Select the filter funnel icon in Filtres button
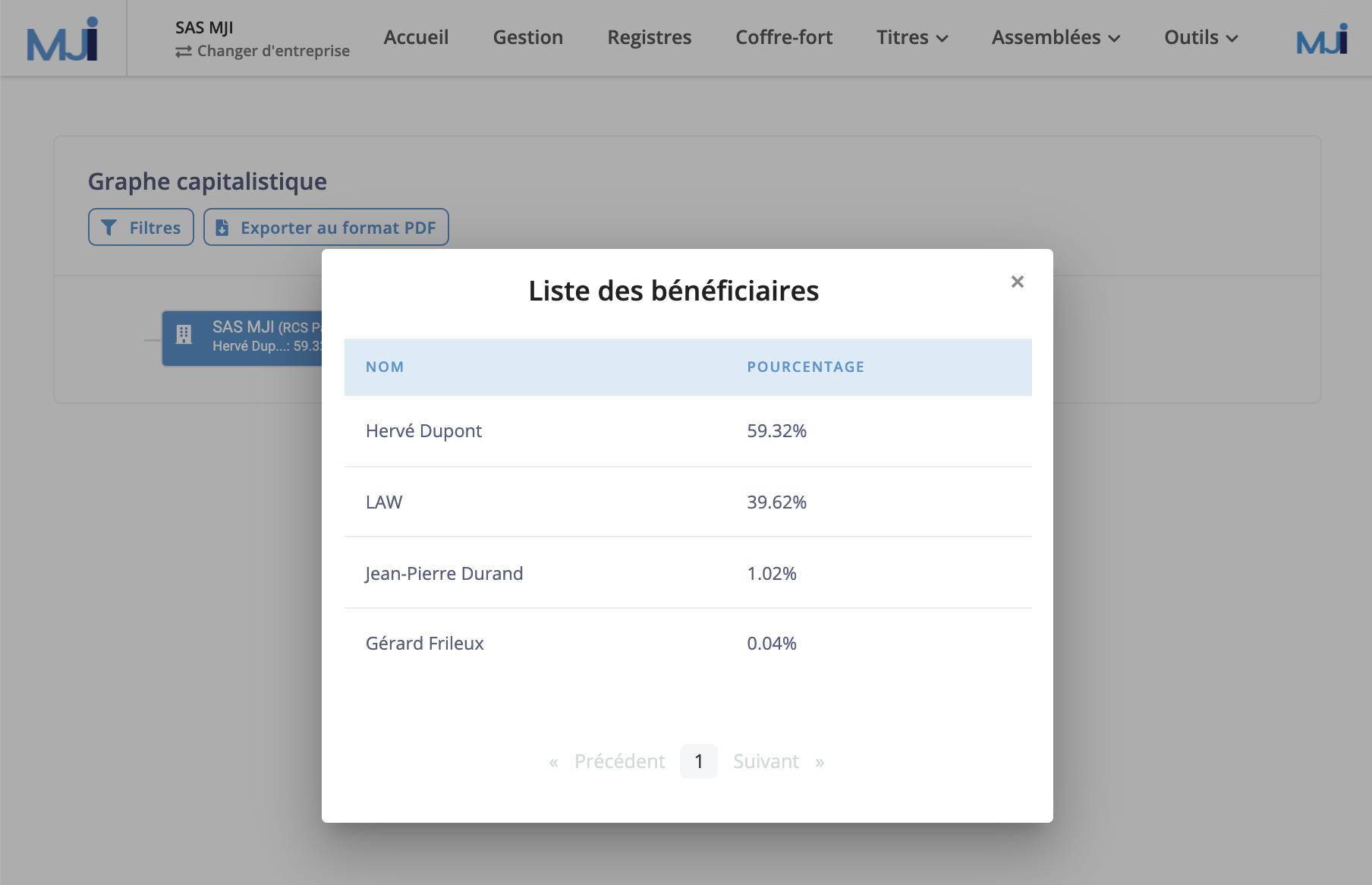This screenshot has height=885, width=1372. (x=109, y=227)
